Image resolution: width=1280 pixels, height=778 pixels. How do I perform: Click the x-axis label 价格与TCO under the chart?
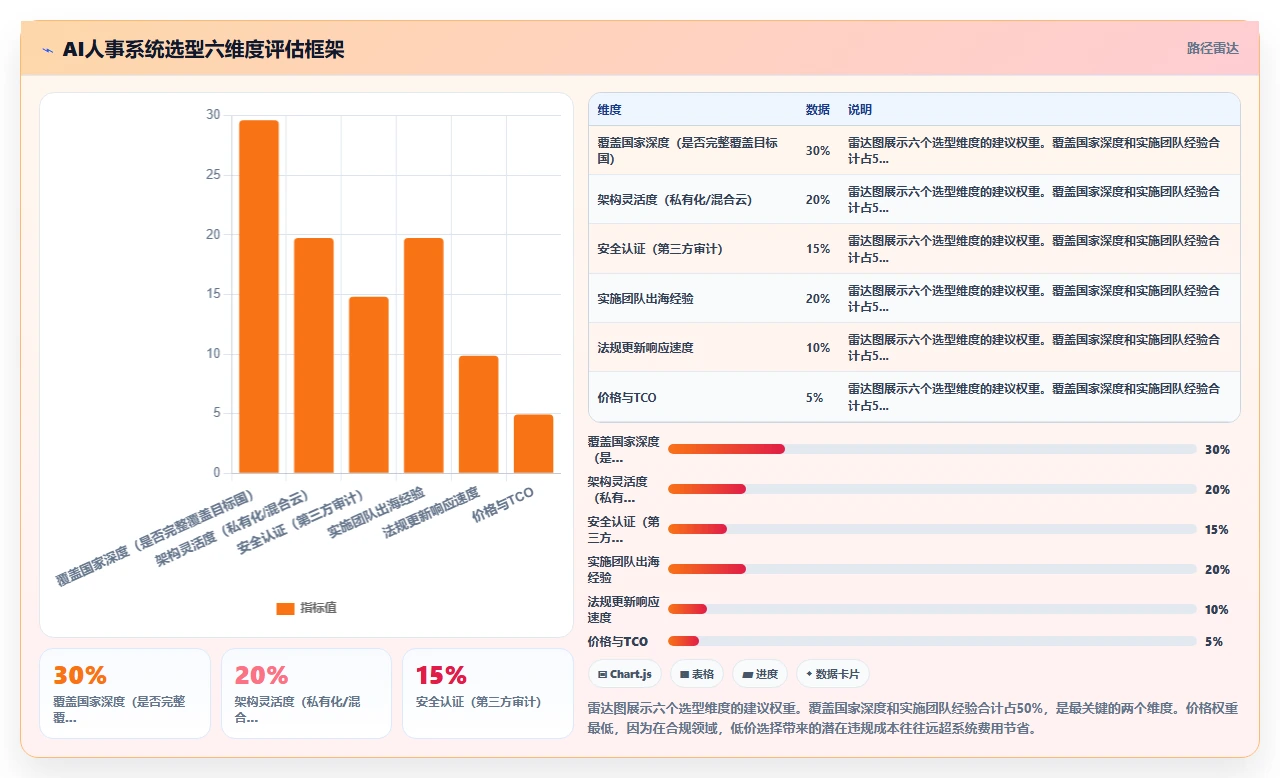point(503,505)
